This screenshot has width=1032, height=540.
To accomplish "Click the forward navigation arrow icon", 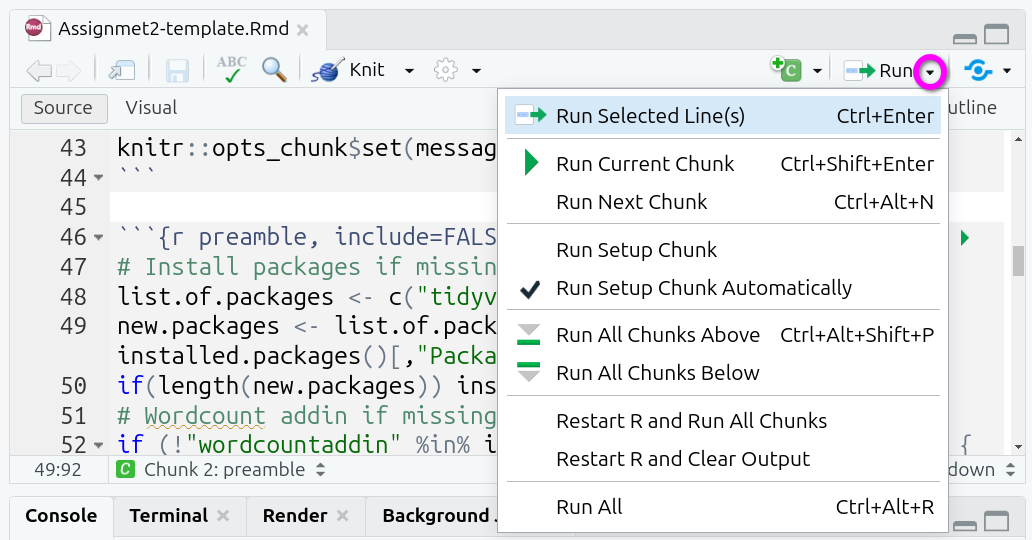I will (68, 70).
